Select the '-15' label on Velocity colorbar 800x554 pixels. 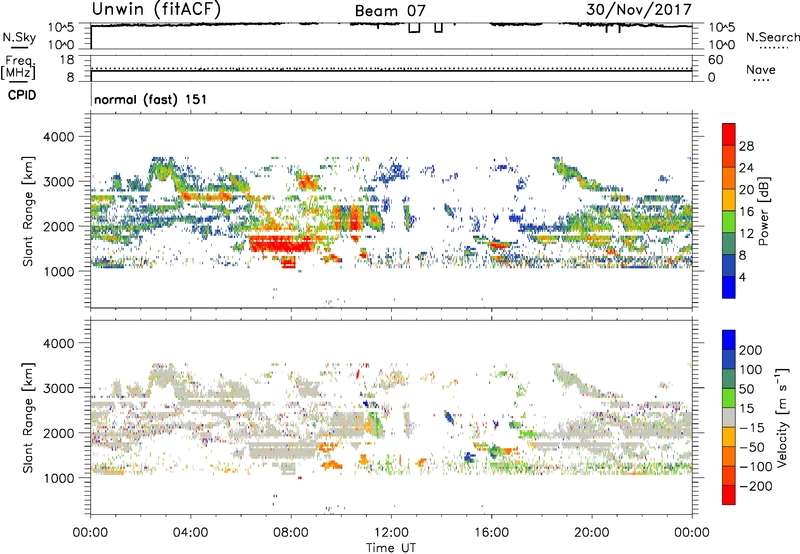pos(751,428)
